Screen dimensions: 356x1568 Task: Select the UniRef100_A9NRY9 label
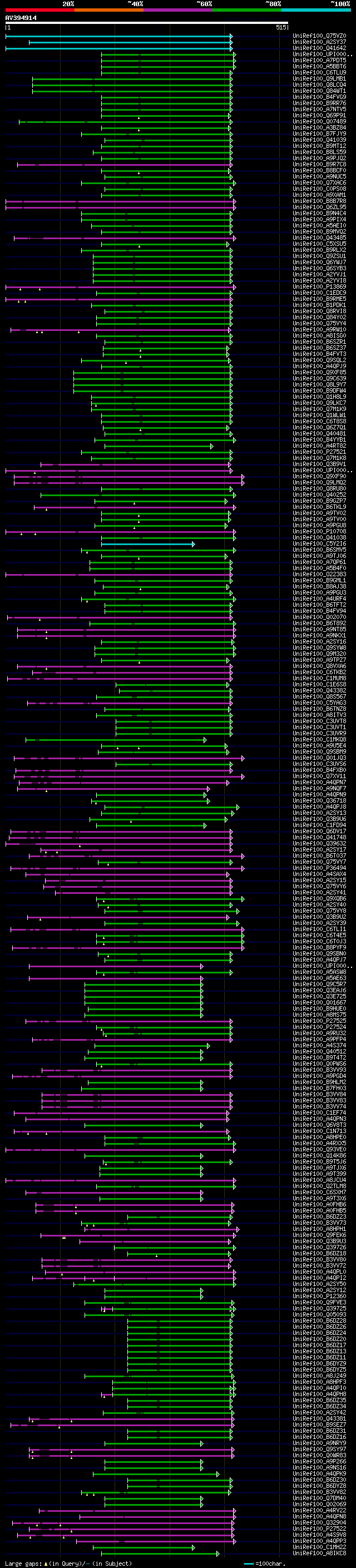319,1443
